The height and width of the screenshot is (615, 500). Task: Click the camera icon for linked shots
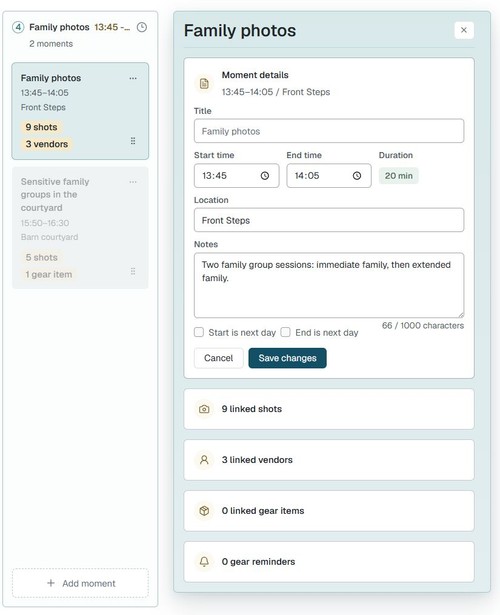(x=204, y=409)
